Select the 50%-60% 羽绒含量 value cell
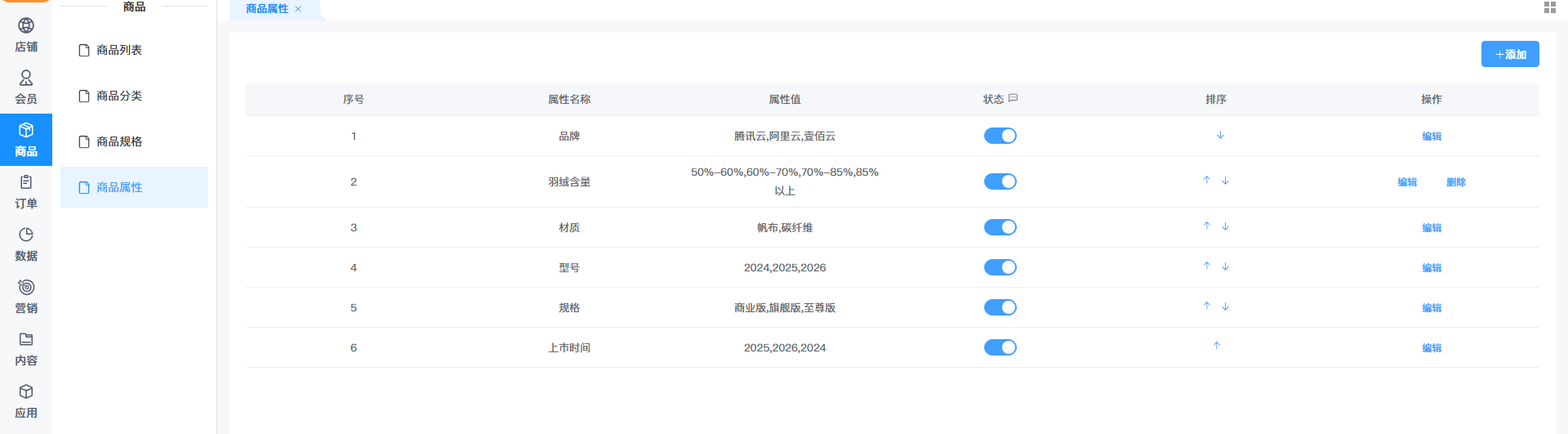The height and width of the screenshot is (434, 1568). 784,181
